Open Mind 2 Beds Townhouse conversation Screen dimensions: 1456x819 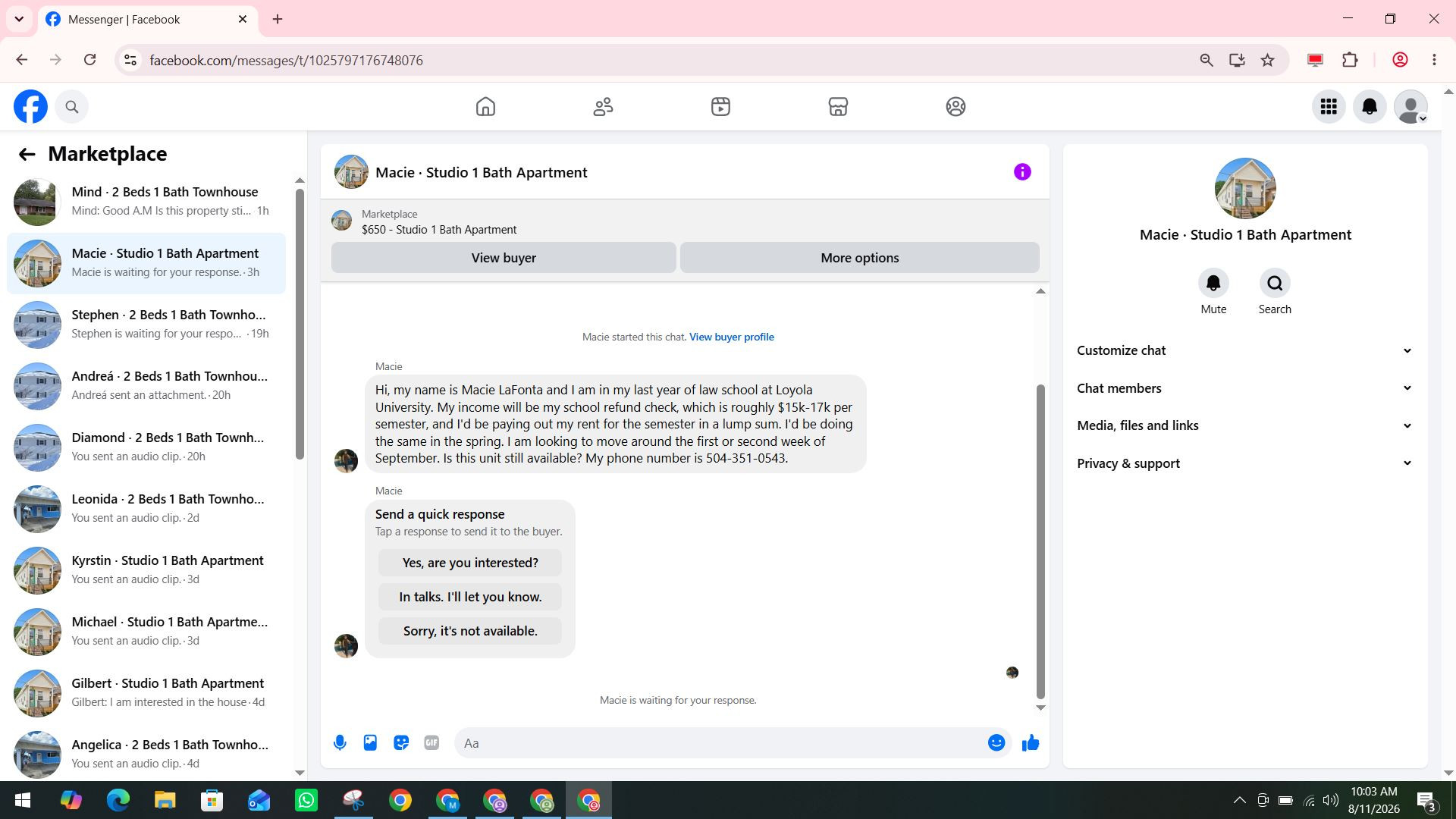(146, 202)
